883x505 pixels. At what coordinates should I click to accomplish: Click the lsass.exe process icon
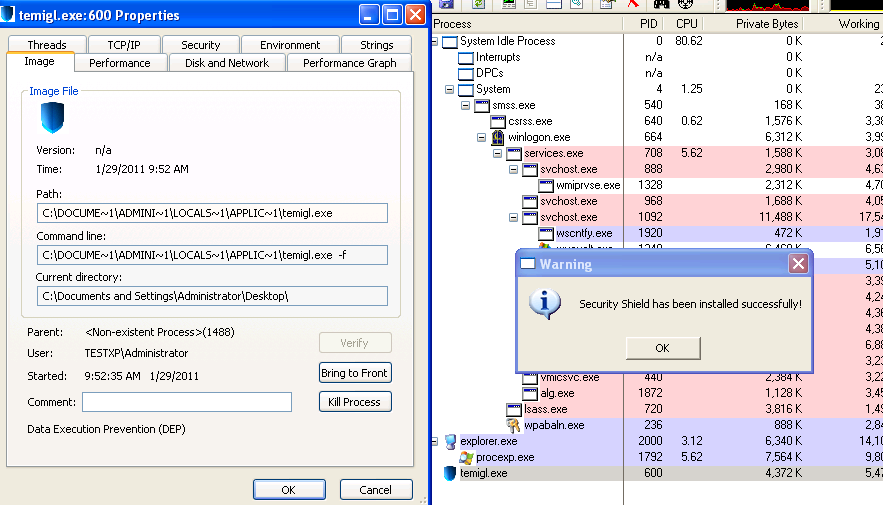[514, 409]
